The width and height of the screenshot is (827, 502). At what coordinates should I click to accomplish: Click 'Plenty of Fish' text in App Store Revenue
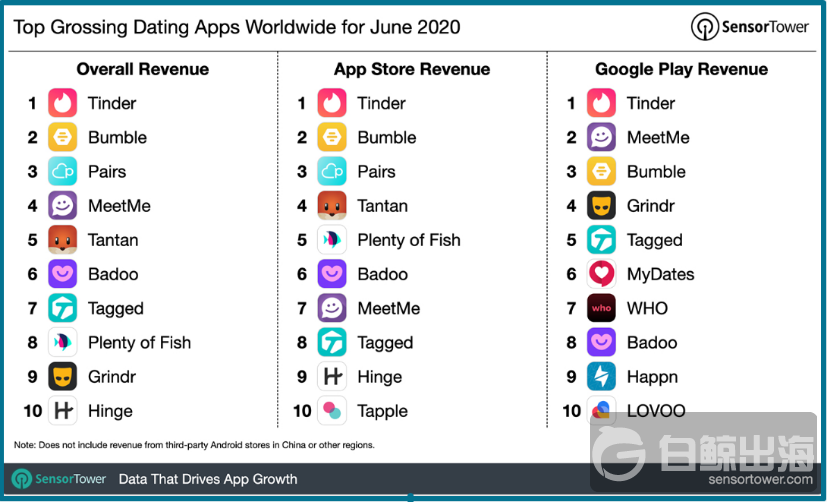(x=409, y=240)
